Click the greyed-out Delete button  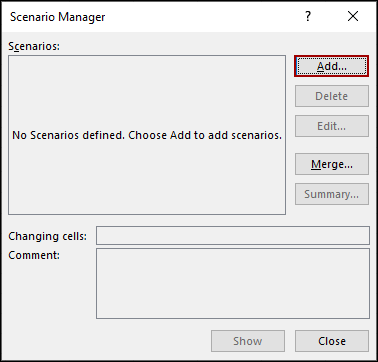(332, 96)
